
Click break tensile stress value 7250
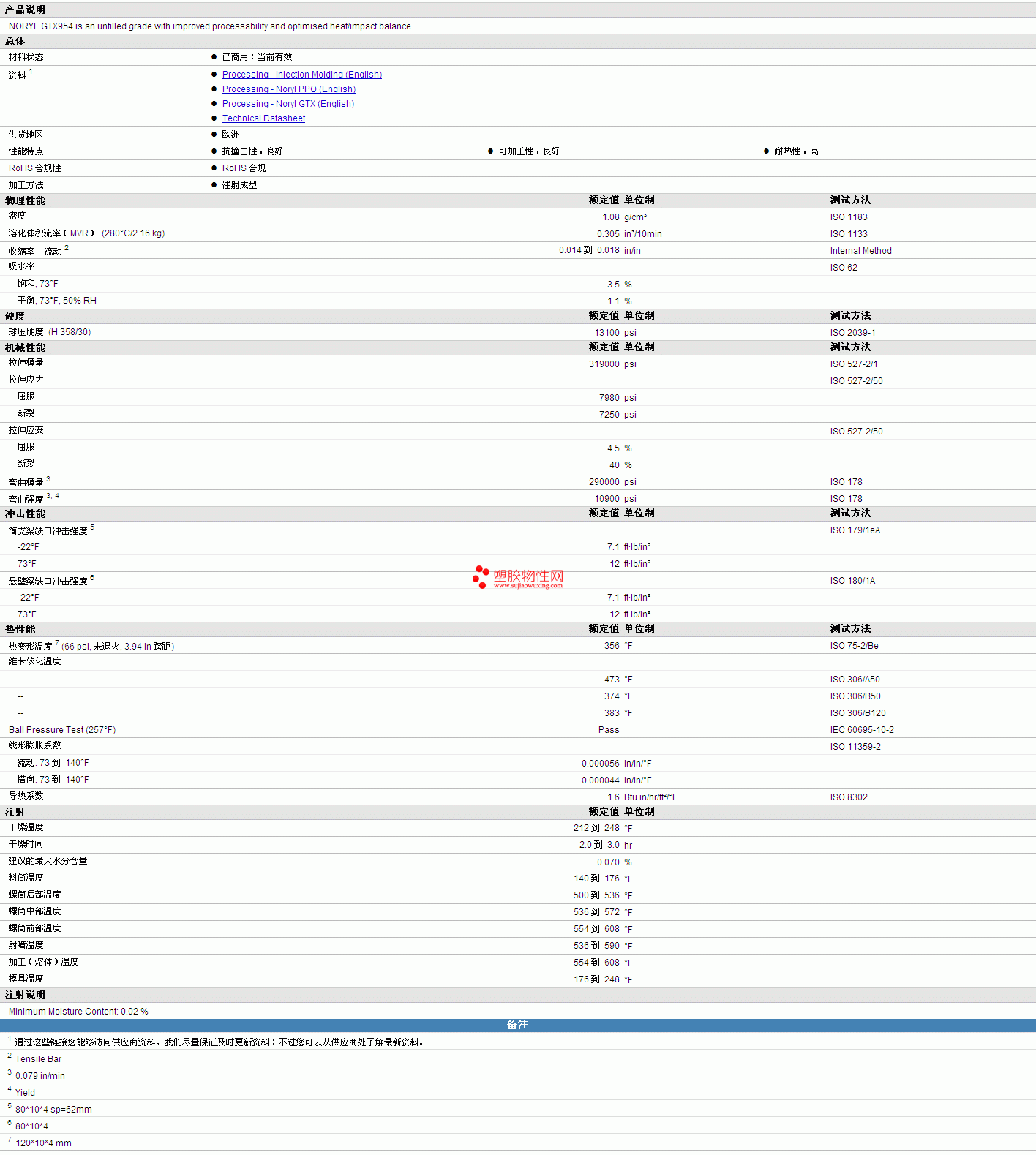coord(609,415)
